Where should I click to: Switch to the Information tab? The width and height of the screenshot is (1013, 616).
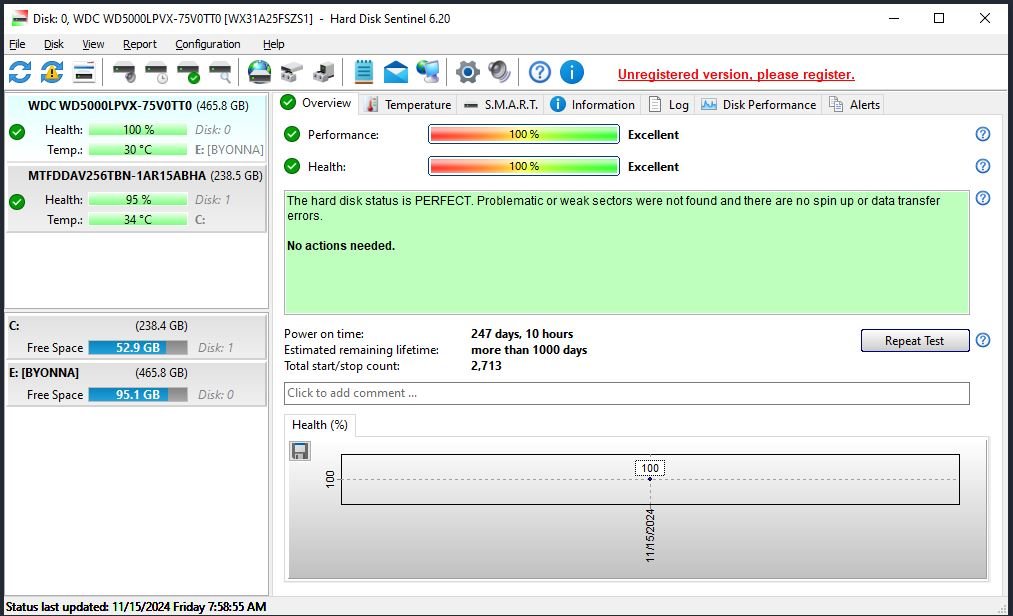click(593, 105)
